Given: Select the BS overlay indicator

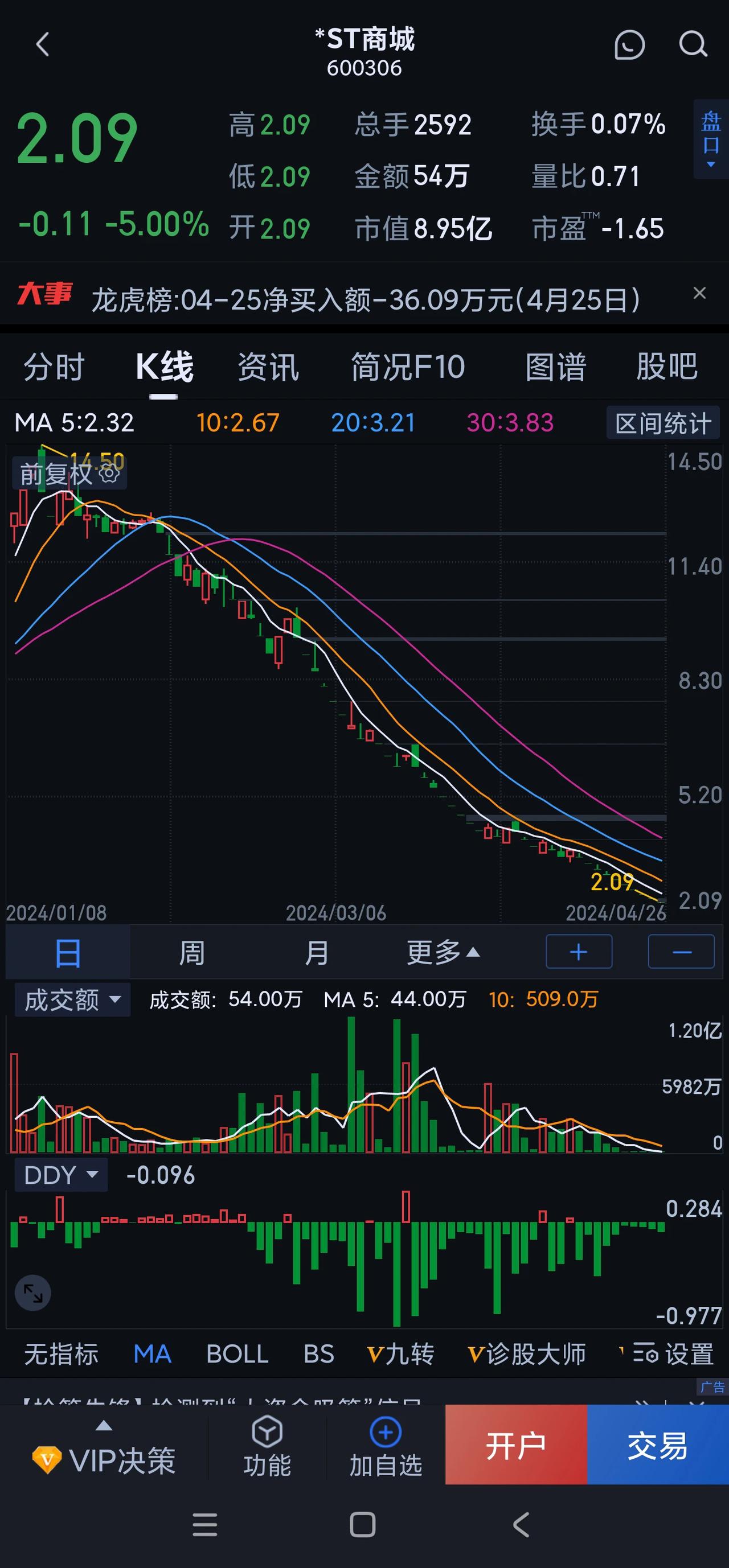Looking at the screenshot, I should tap(319, 1355).
